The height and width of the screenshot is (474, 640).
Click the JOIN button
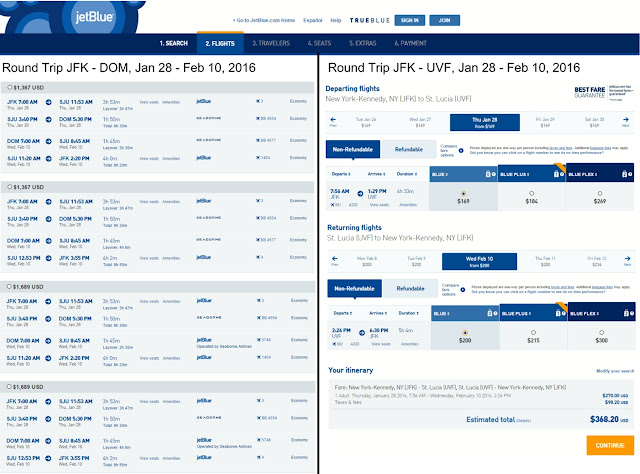pyautogui.click(x=444, y=20)
